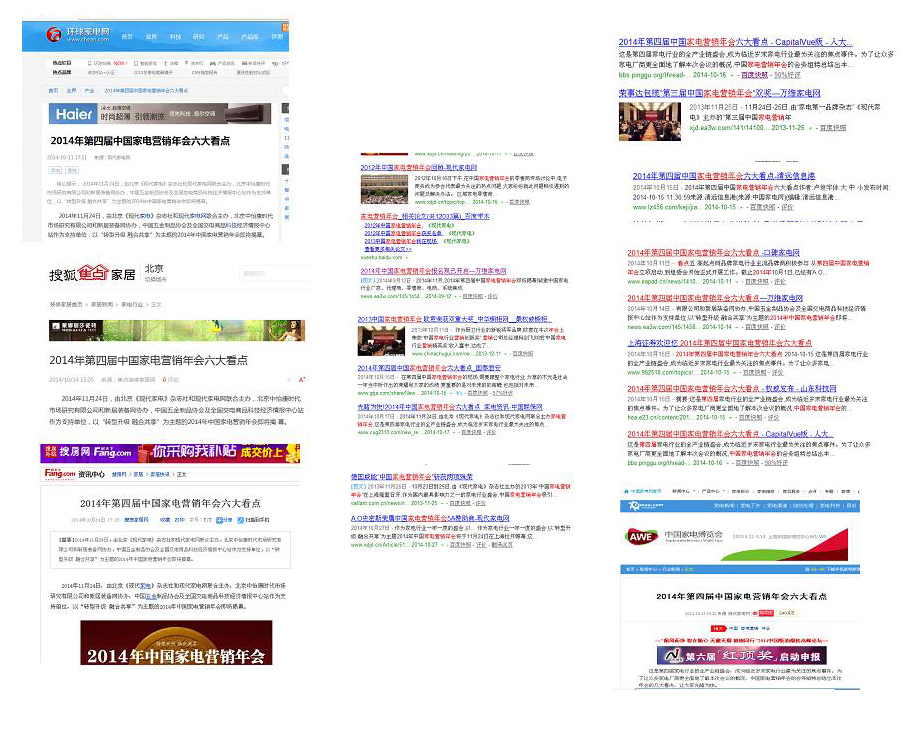The image size is (907, 756).
Task: Go to 产业 in the 环球家电网 breadcrumb
Action: coord(89,91)
